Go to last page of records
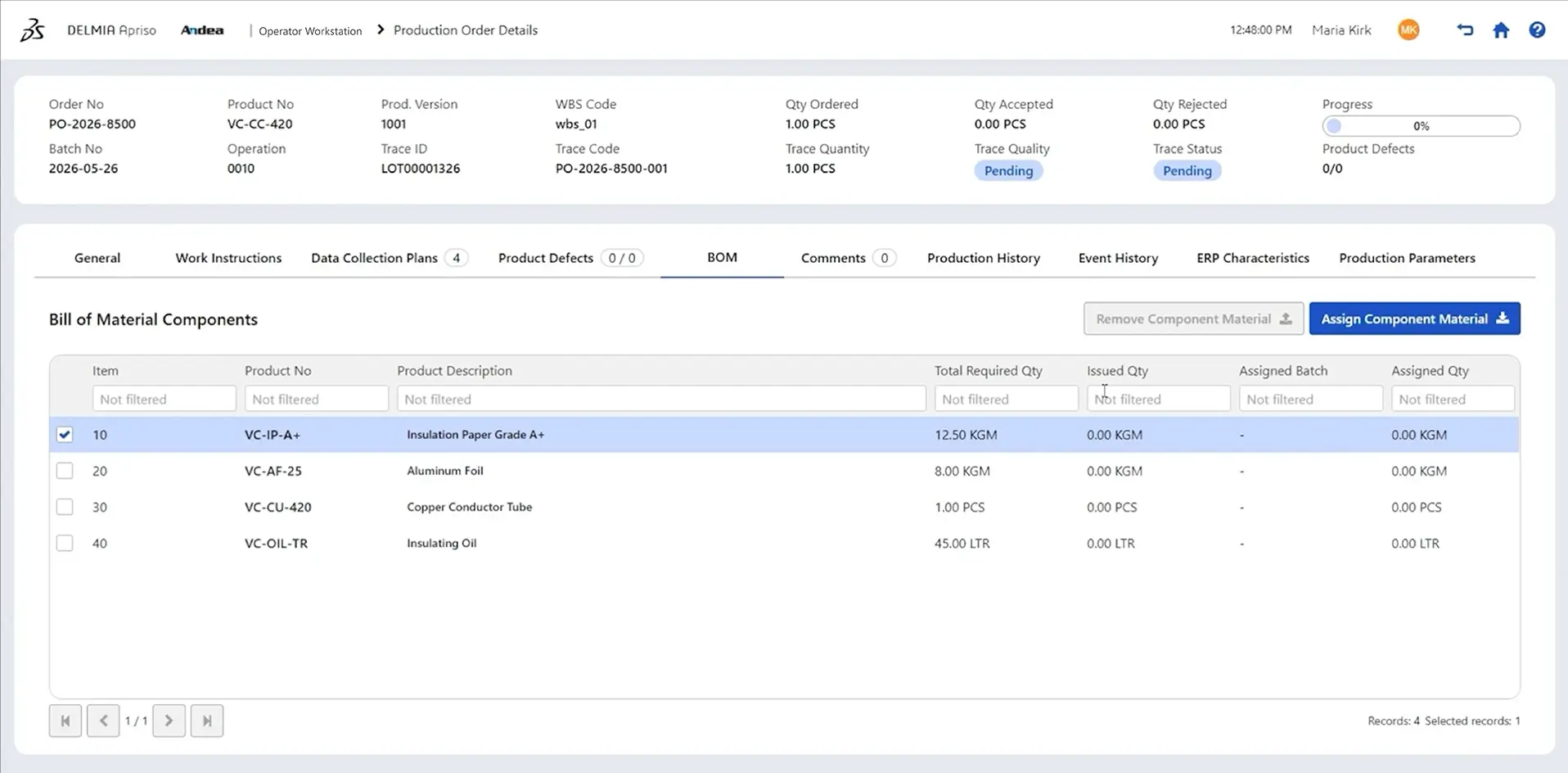 point(207,721)
